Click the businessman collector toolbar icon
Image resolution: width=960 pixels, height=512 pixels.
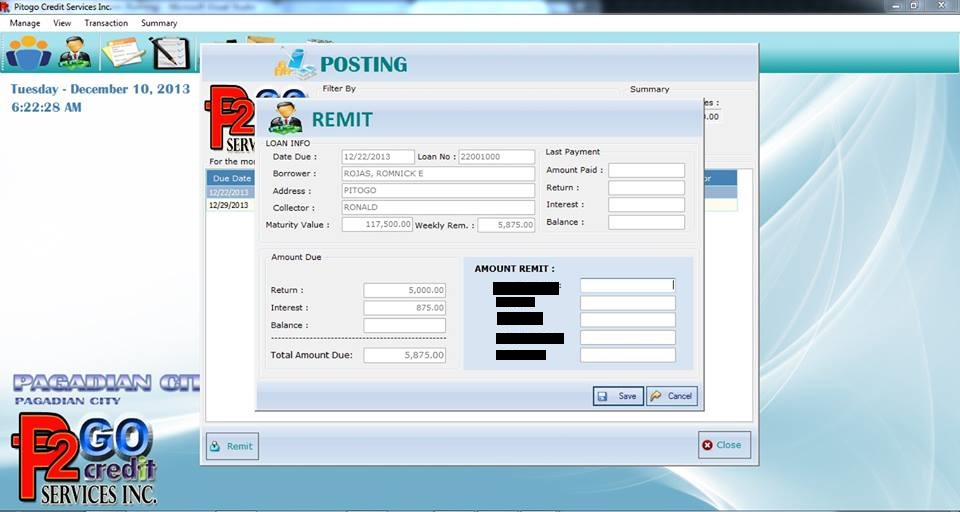pos(75,52)
